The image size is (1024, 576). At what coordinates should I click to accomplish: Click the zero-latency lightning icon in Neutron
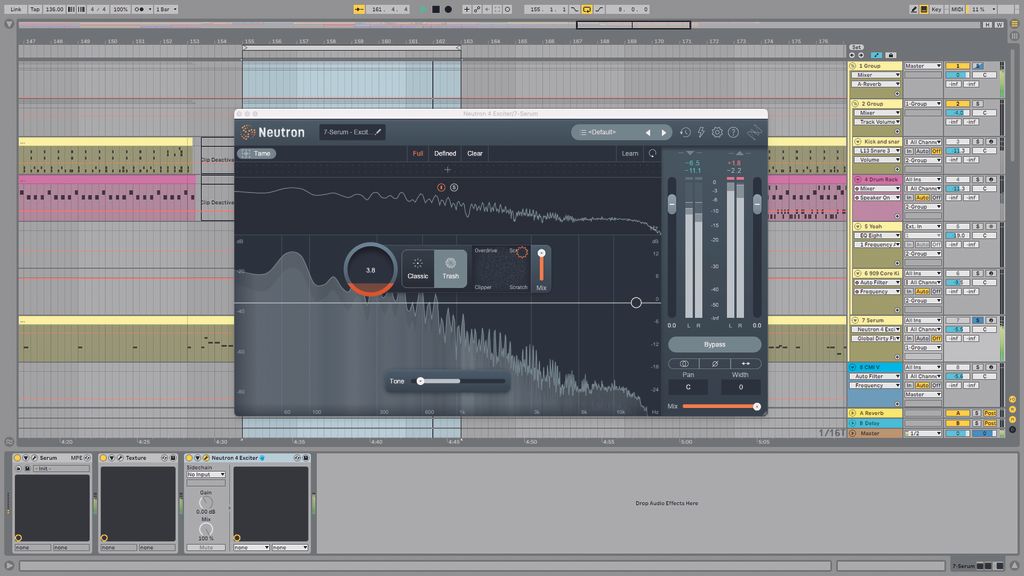click(701, 132)
